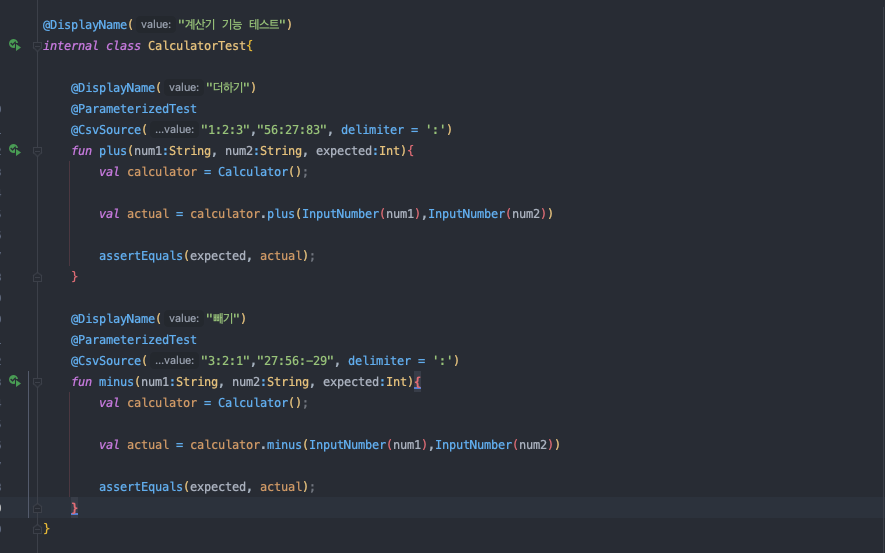Click Calculator() constructor in plus function
The height and width of the screenshot is (553, 885).
[260, 172]
